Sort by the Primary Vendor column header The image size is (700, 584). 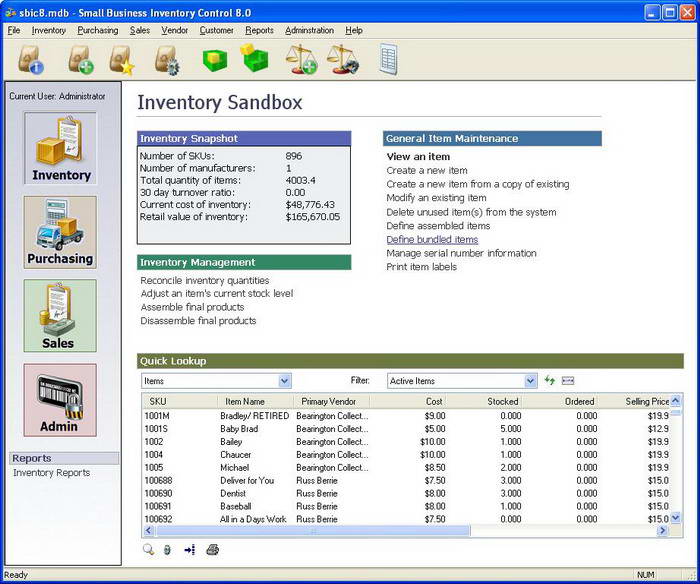[332, 401]
